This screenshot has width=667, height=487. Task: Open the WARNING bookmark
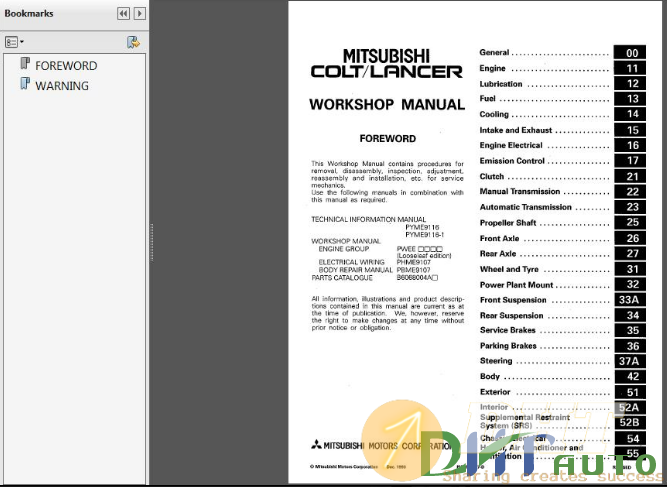62,85
